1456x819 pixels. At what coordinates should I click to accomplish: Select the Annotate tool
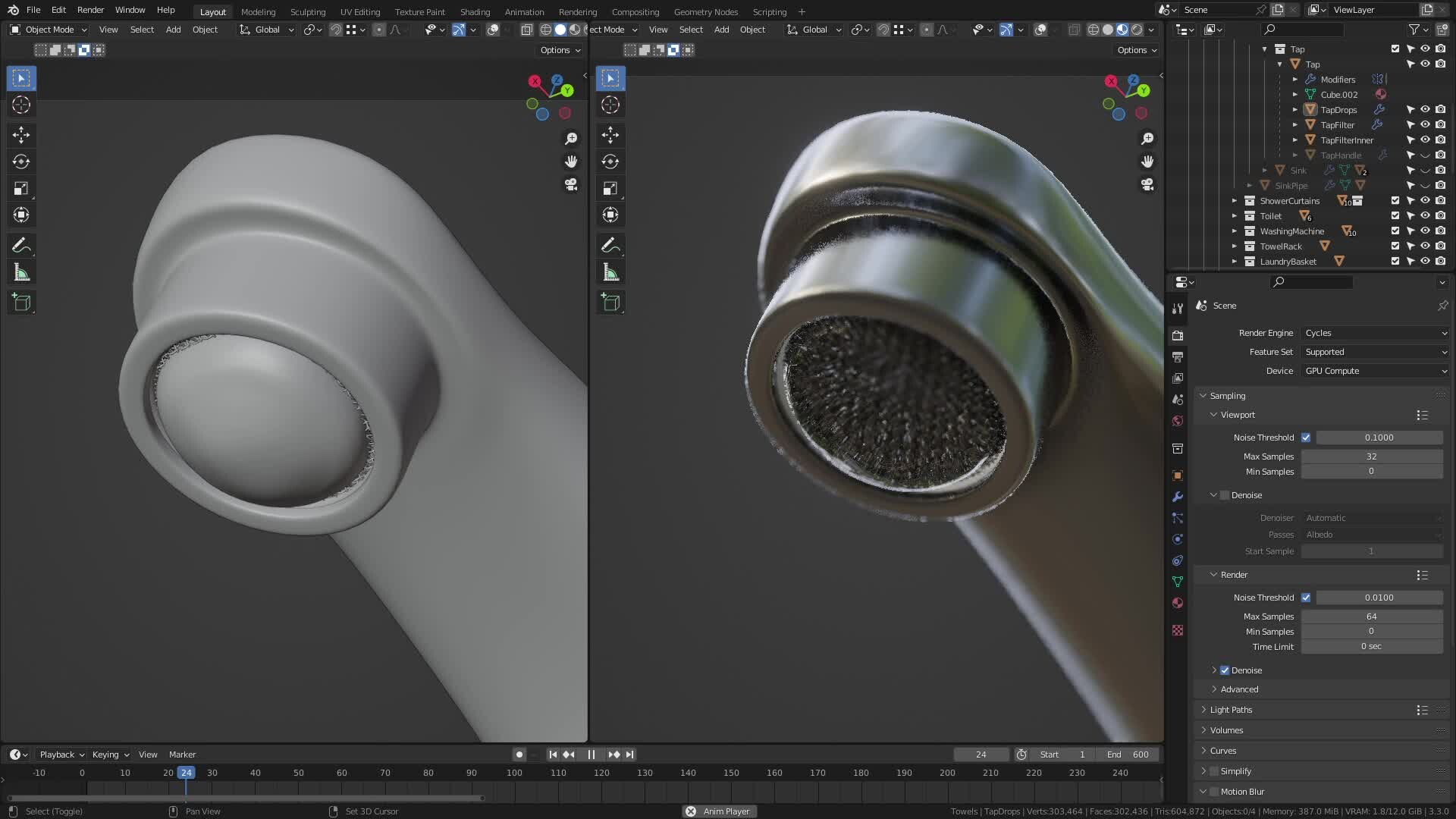tap(20, 244)
